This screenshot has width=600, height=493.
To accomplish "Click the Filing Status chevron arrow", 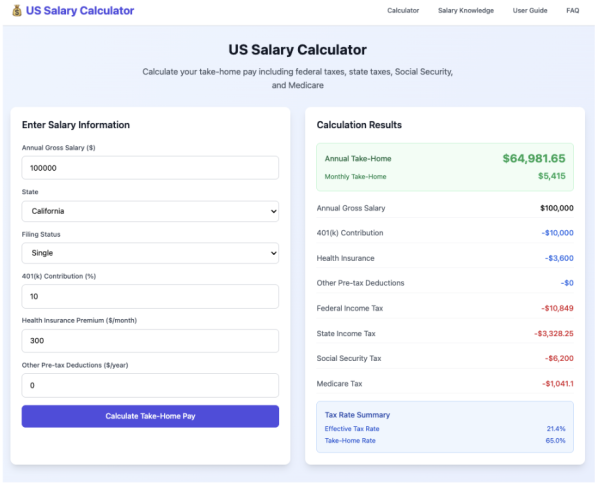I will (273, 253).
